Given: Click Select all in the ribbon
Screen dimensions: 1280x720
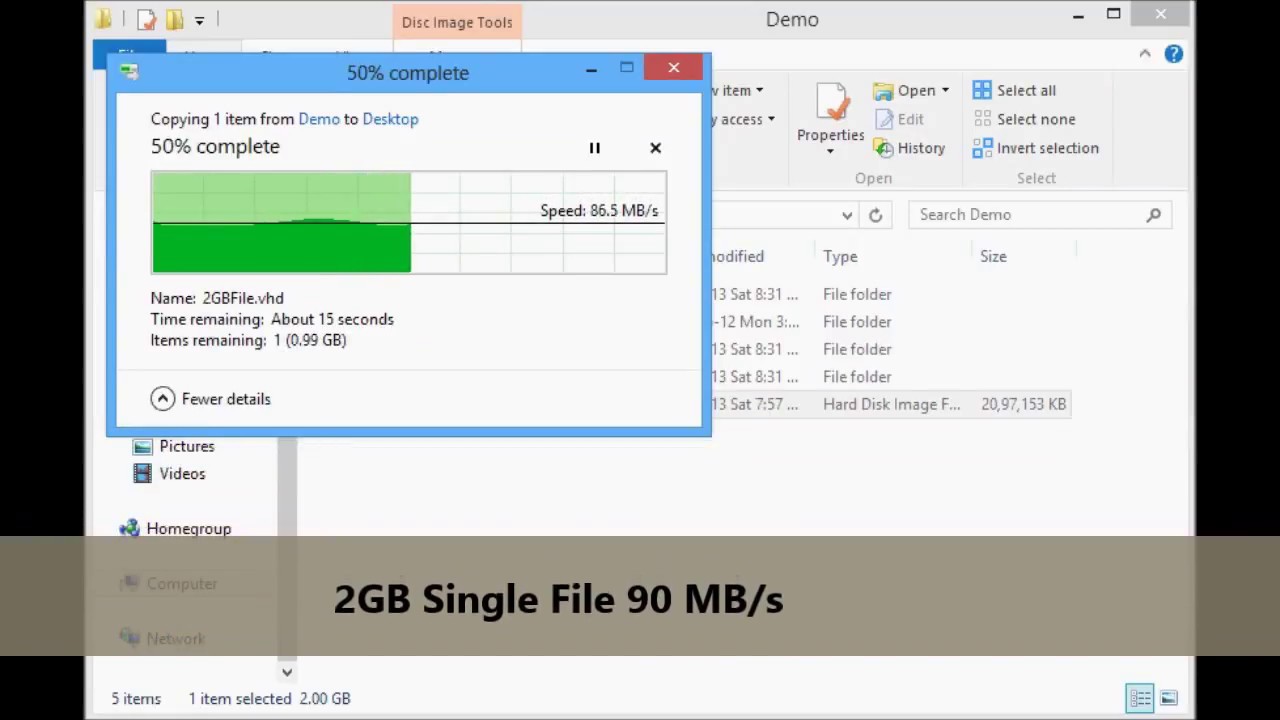Looking at the screenshot, I should tap(1014, 90).
